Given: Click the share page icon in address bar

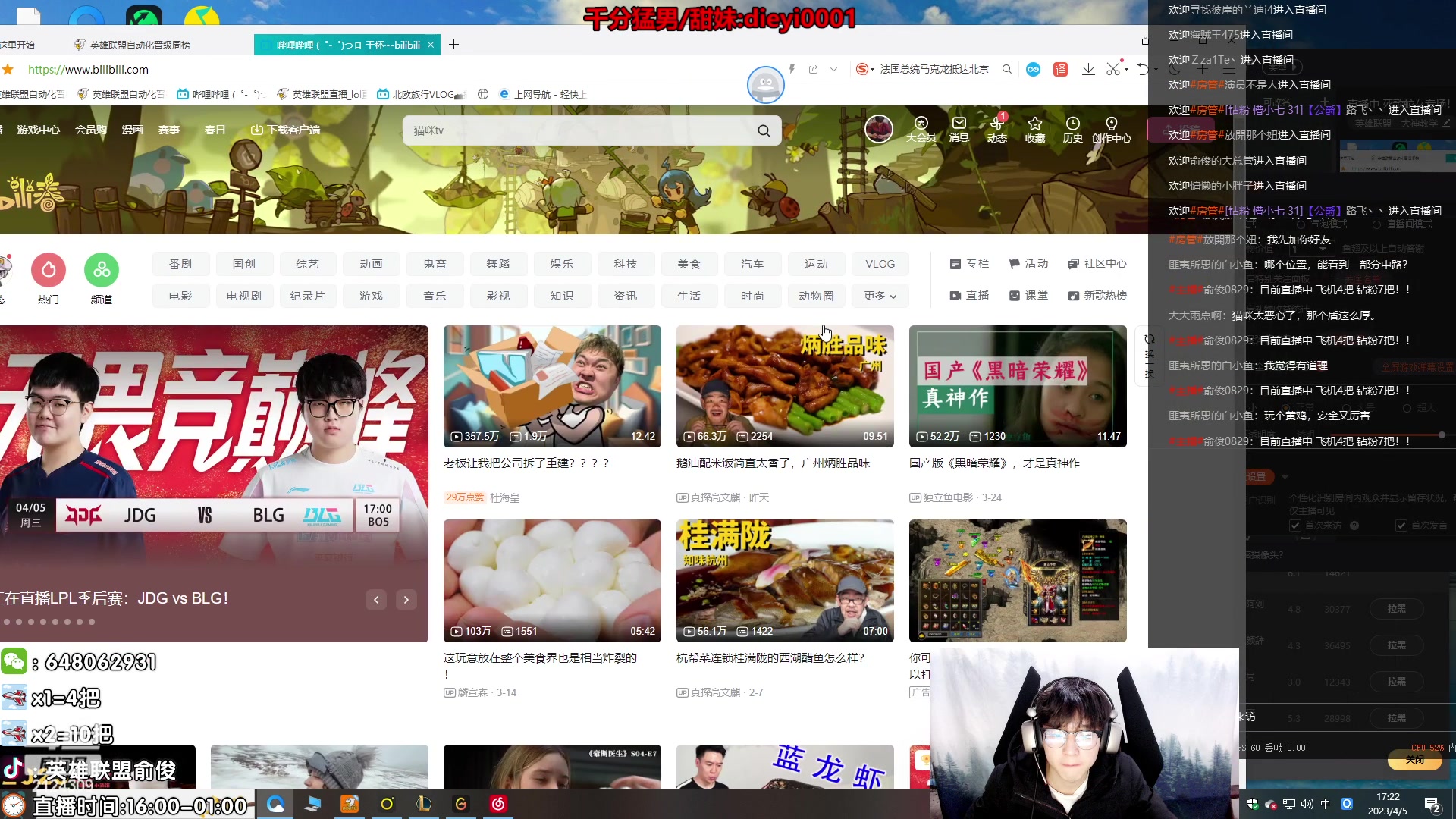Looking at the screenshot, I should 813,69.
